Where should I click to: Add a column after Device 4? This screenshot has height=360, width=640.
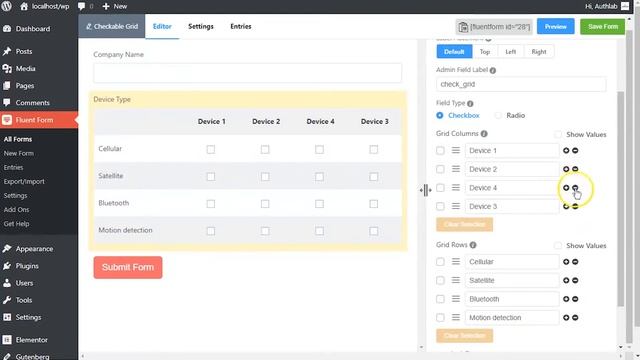pos(566,188)
